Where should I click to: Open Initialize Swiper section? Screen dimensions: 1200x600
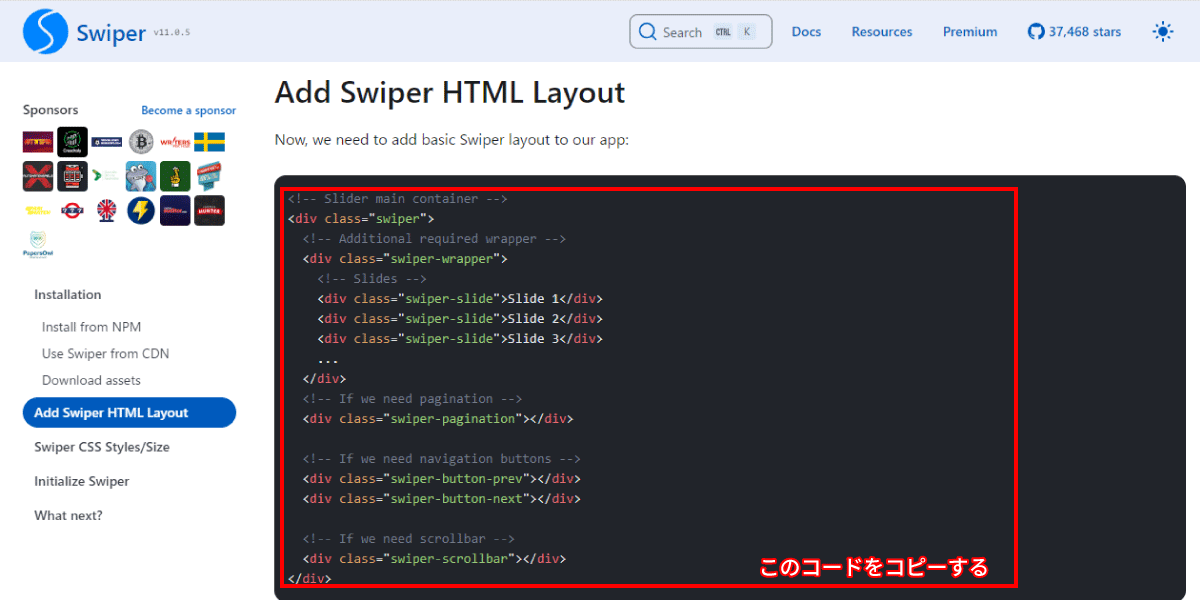click(x=82, y=481)
